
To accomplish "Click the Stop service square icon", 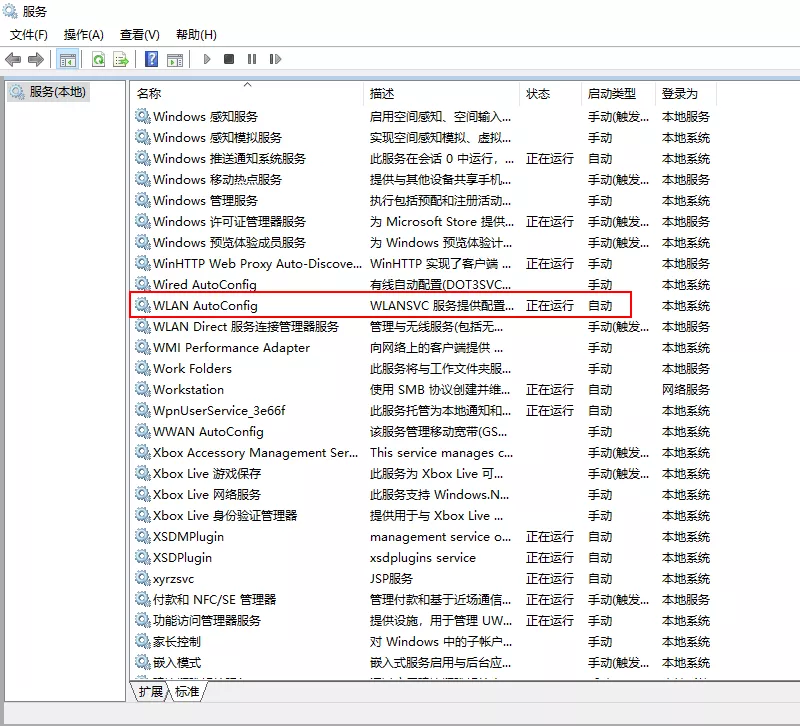I will click(x=229, y=59).
